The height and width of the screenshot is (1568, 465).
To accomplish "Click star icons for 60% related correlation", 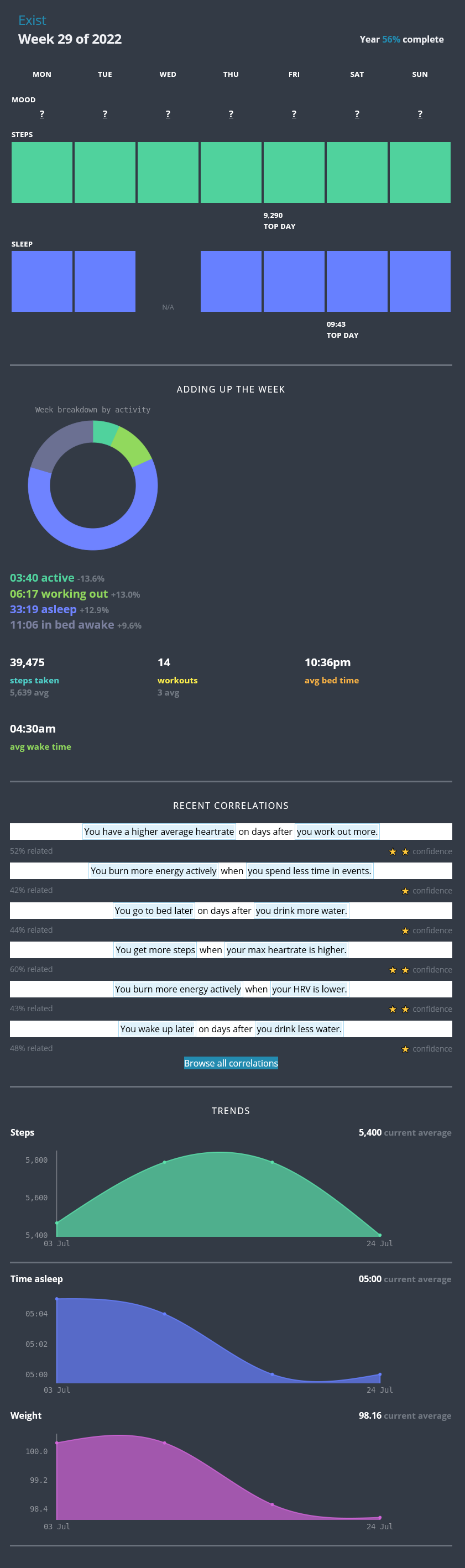I will (399, 970).
